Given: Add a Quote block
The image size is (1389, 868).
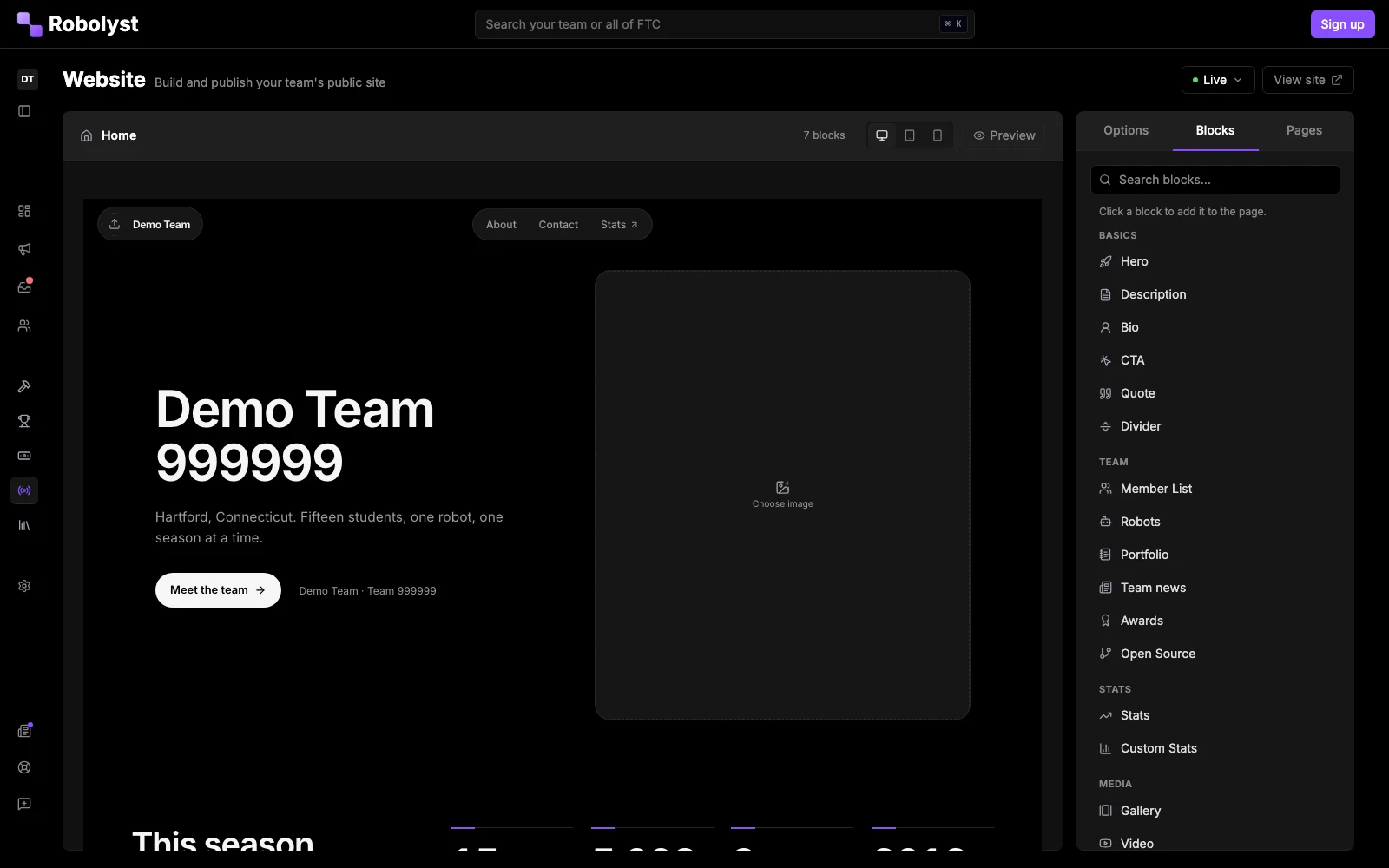Looking at the screenshot, I should (1215, 393).
